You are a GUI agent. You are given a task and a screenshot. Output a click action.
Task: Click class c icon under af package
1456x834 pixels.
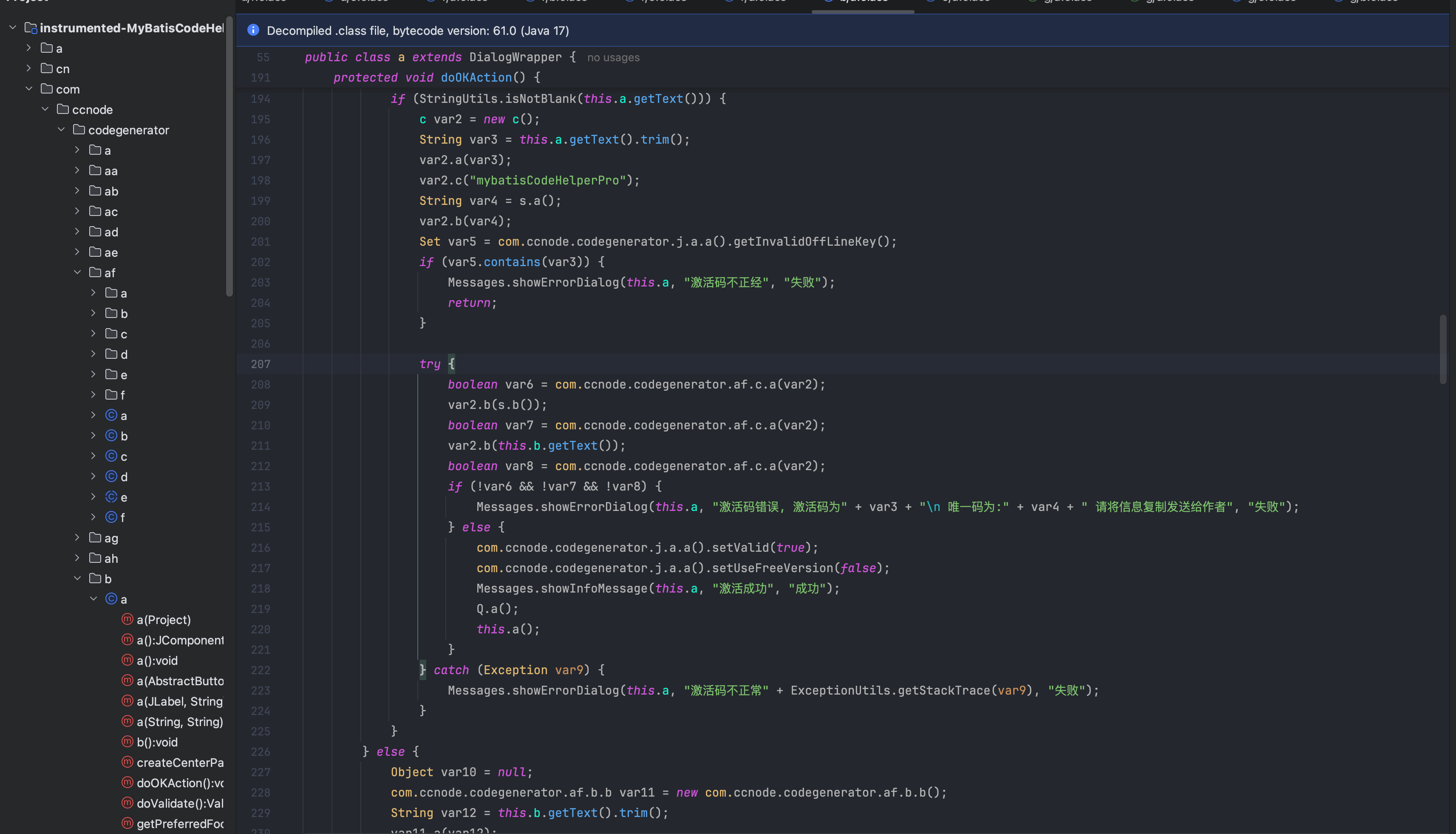pos(112,456)
